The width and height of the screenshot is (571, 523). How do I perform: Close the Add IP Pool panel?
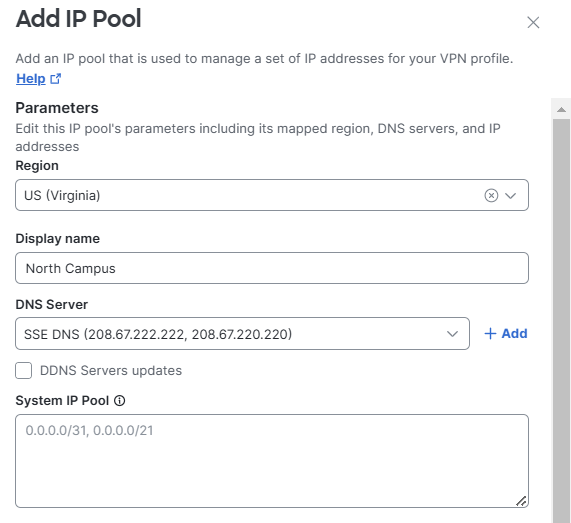[533, 23]
